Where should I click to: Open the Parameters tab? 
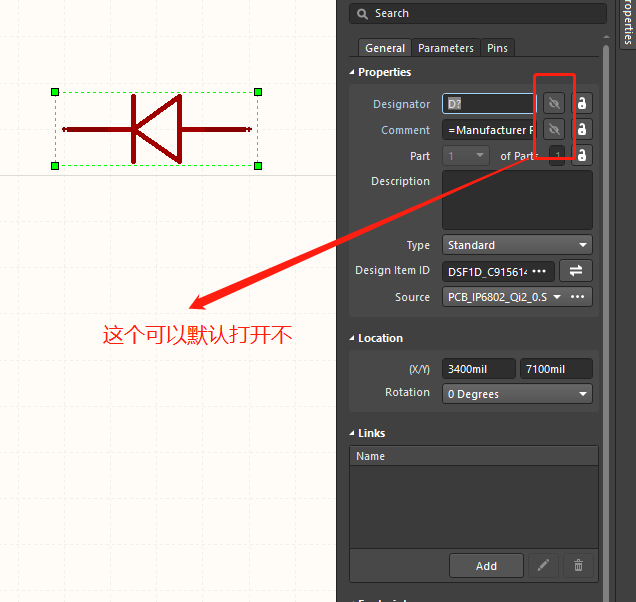pos(446,48)
